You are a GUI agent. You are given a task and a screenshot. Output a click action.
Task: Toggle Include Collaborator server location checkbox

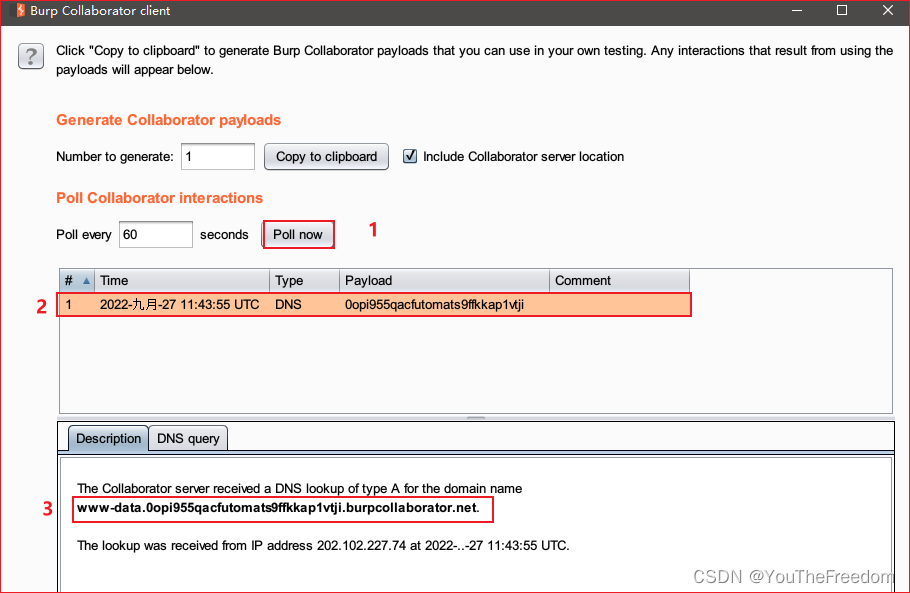[410, 156]
